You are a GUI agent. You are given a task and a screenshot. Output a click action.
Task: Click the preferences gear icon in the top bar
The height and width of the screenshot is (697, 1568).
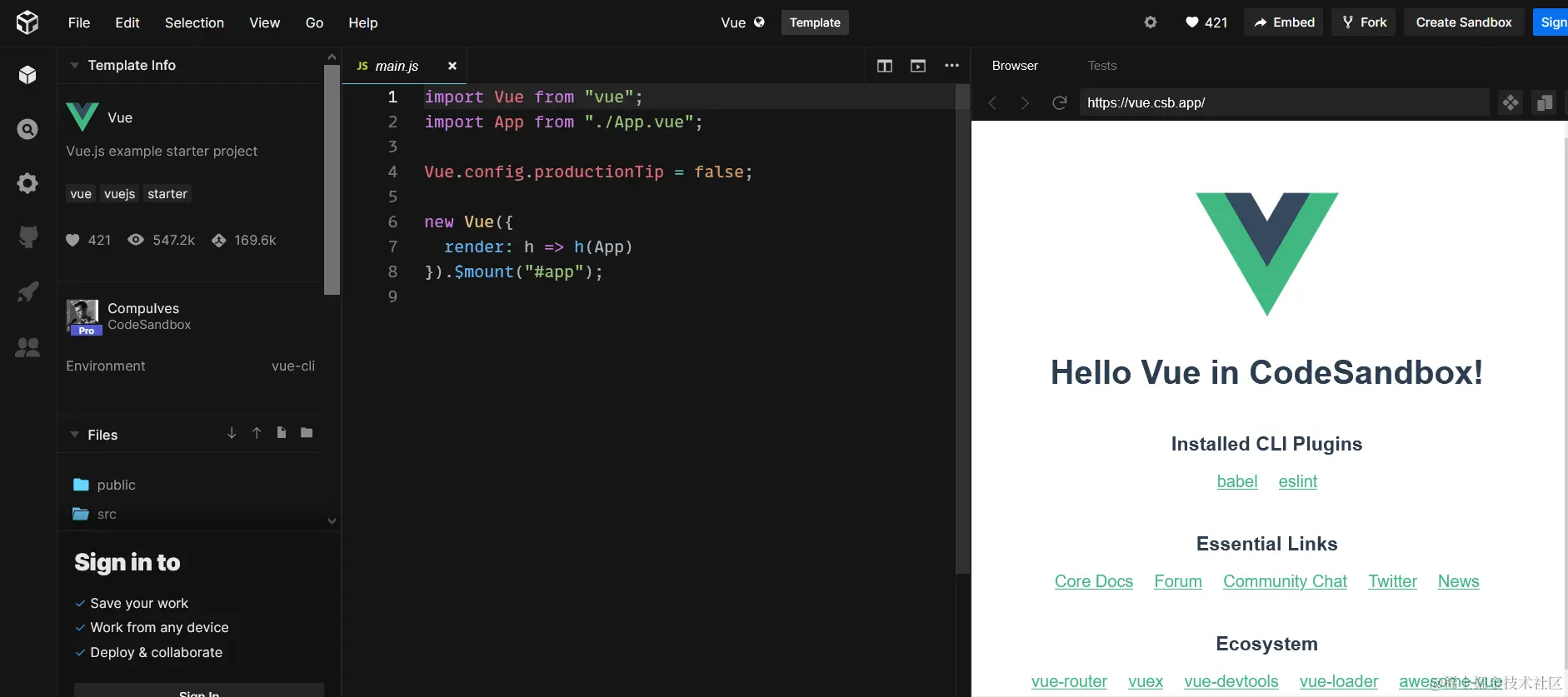[1151, 22]
